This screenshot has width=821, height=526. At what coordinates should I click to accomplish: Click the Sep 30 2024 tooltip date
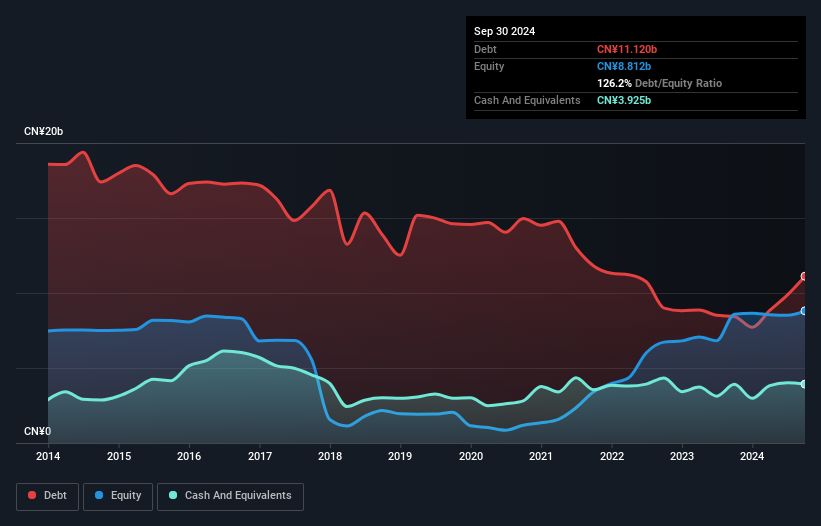tap(504, 31)
